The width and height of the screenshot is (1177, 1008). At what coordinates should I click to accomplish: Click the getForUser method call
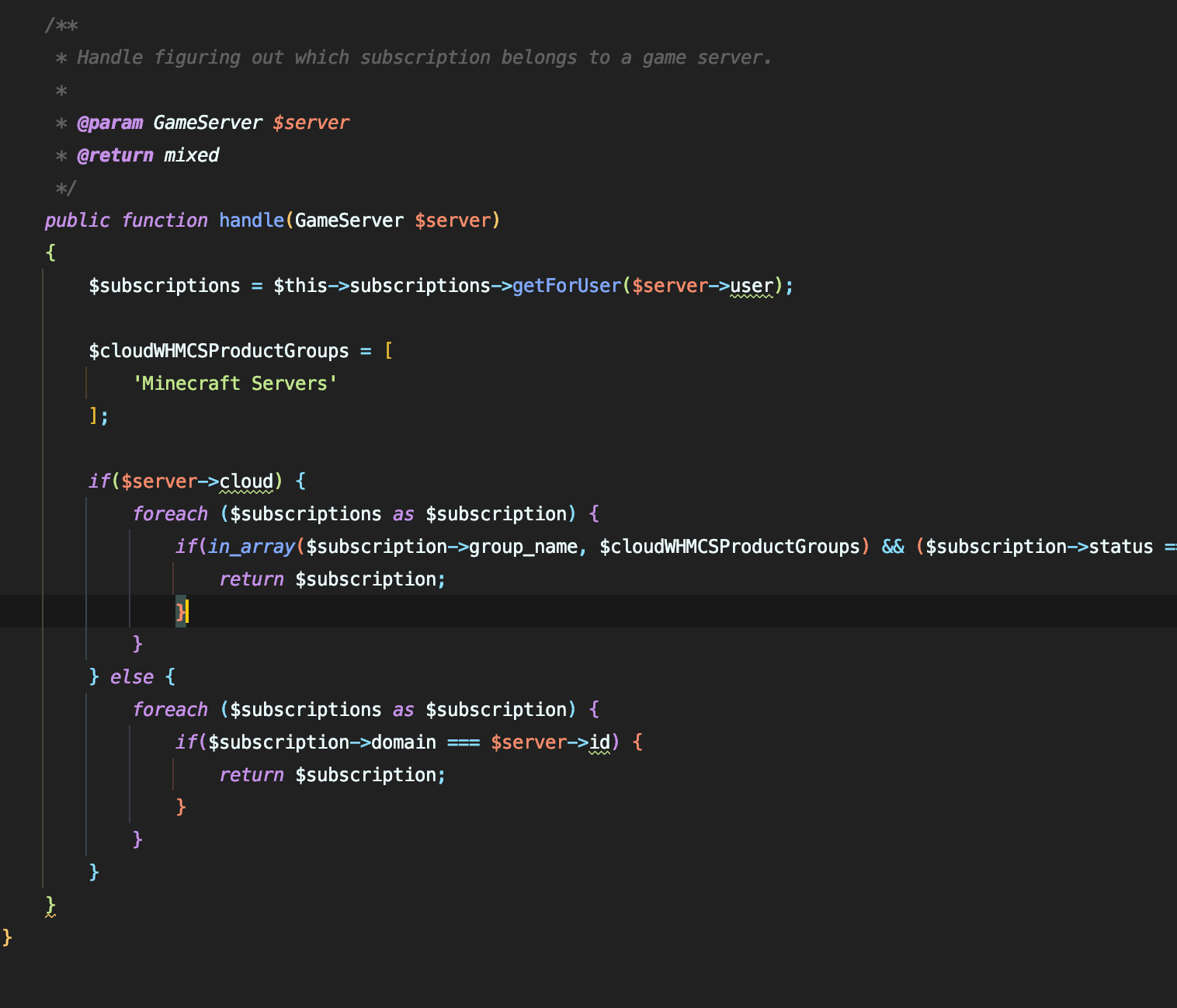(566, 286)
